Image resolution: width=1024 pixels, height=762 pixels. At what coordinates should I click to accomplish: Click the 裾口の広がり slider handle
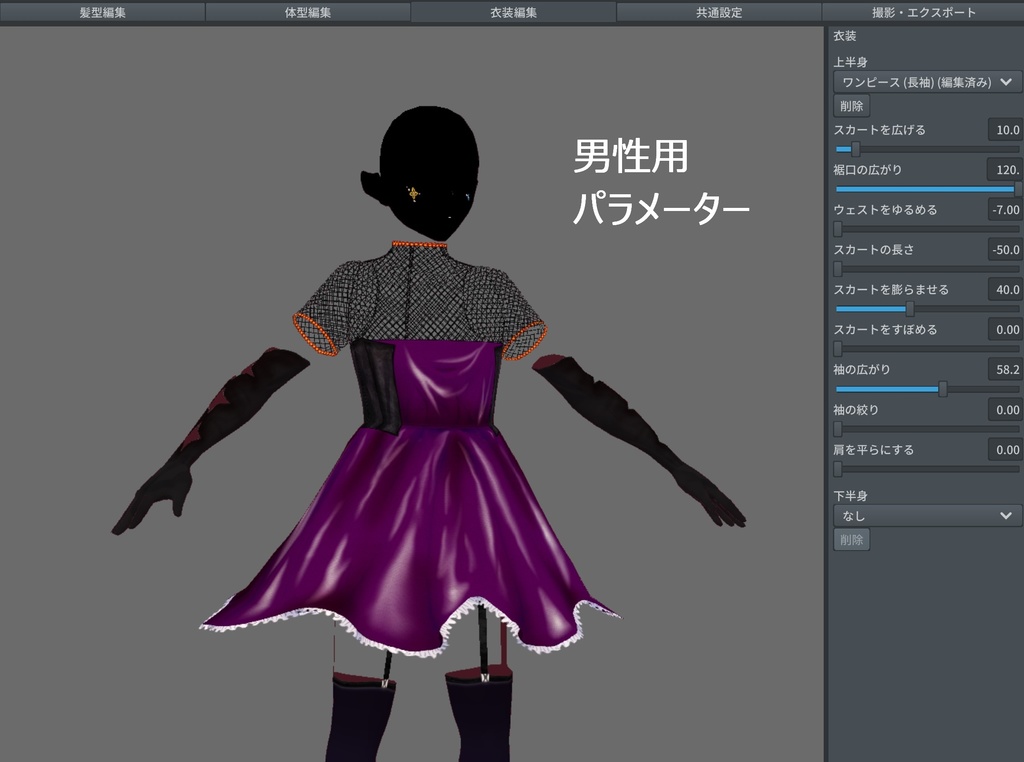pos(1015,188)
